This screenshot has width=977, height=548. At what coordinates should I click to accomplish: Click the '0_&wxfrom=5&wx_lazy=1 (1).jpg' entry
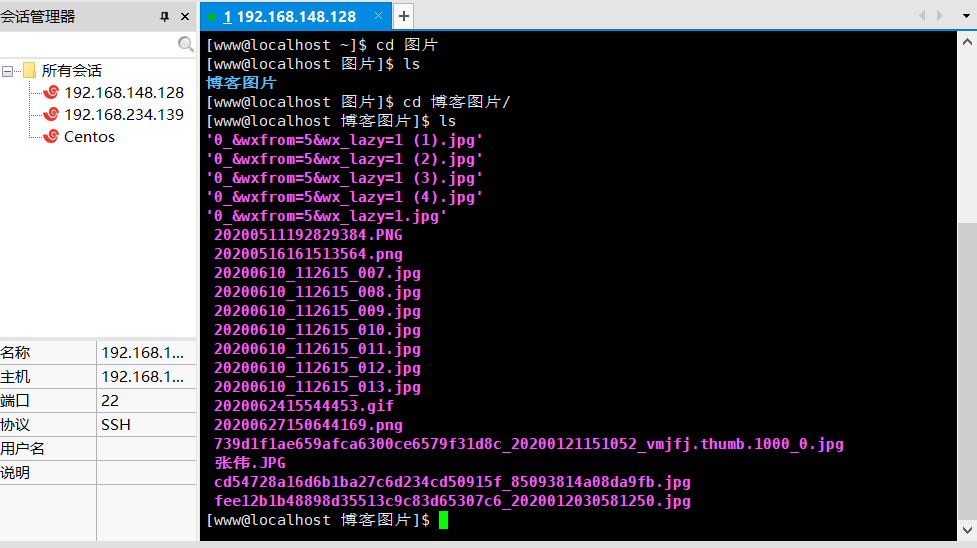(x=345, y=140)
